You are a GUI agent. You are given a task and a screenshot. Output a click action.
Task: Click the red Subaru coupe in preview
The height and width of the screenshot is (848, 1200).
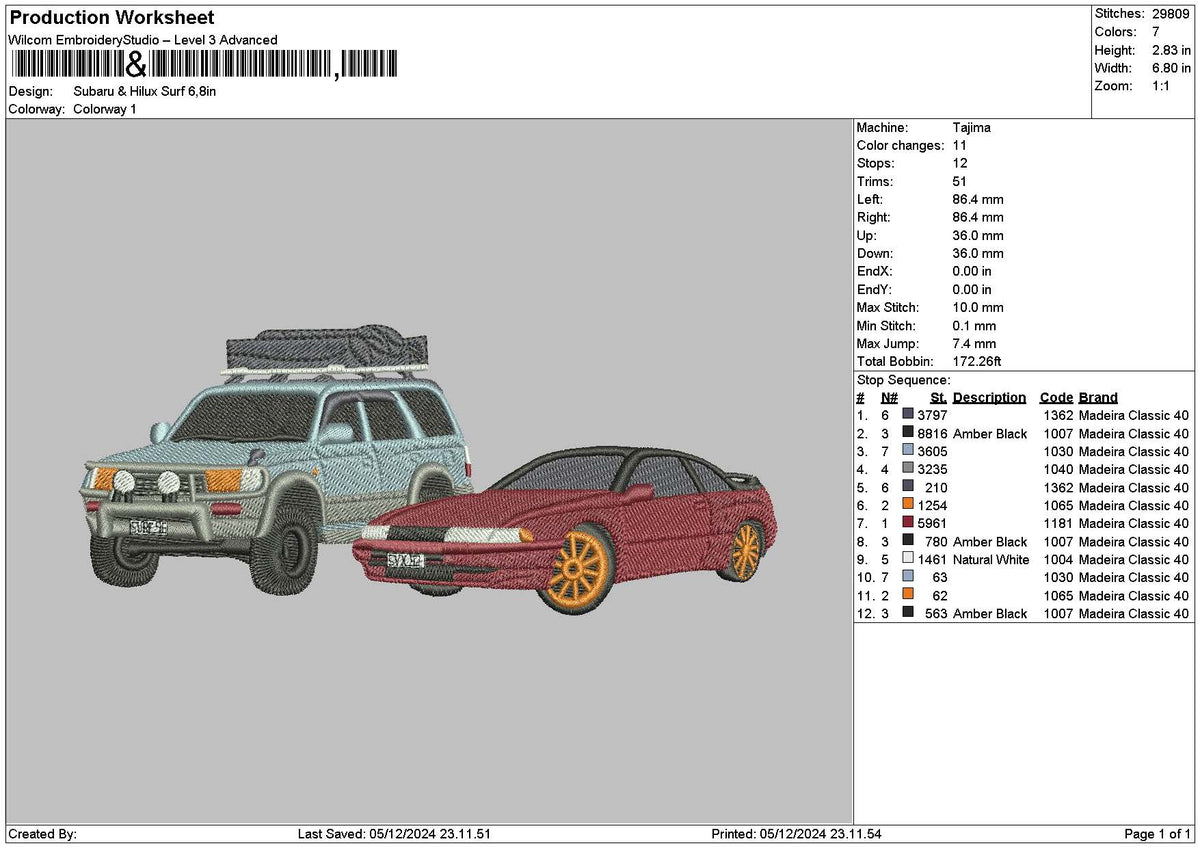coord(565,530)
